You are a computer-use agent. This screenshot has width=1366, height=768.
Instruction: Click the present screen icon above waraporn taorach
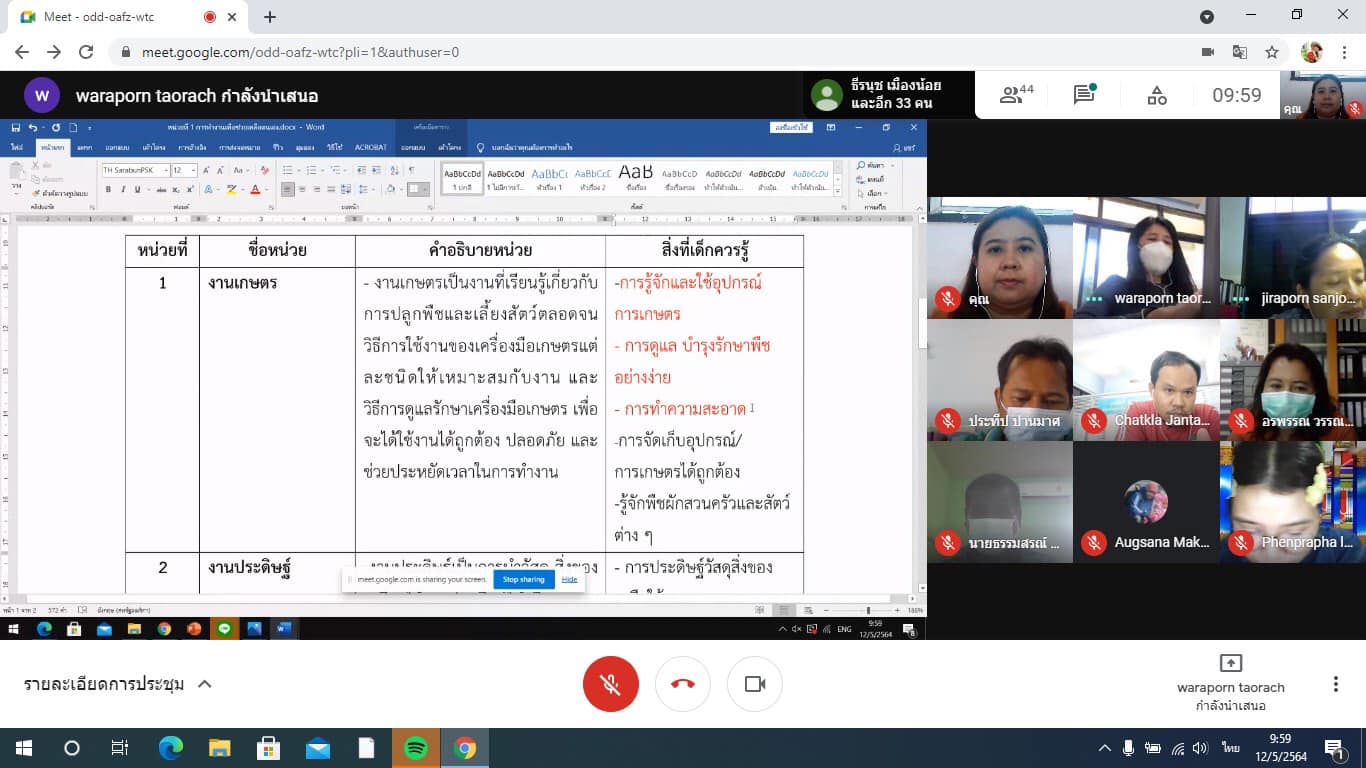coord(1231,663)
